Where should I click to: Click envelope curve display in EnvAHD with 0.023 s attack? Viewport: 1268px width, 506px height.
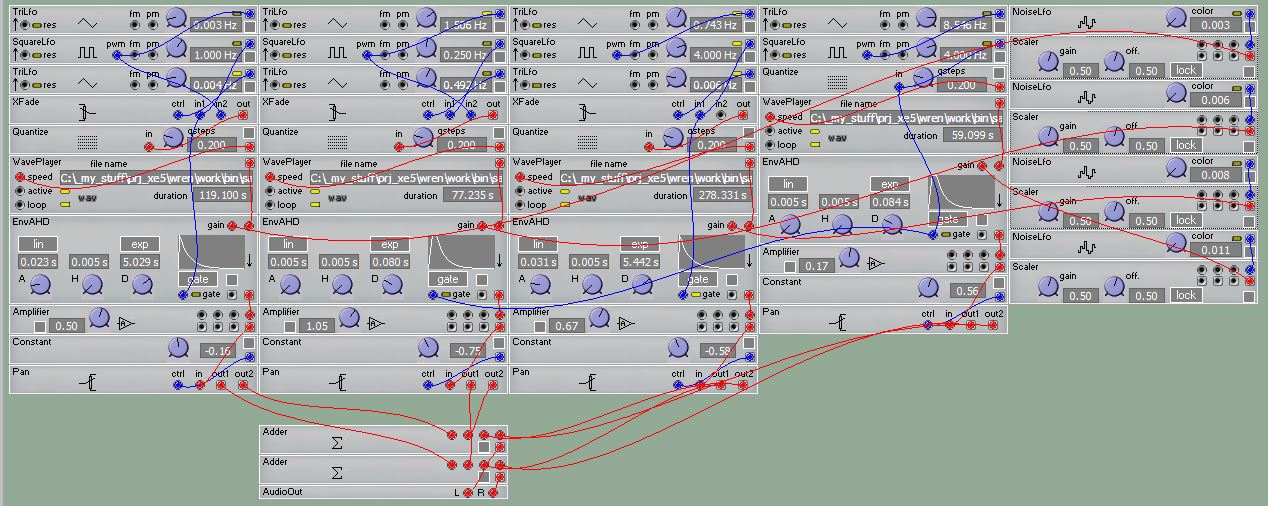pos(211,251)
